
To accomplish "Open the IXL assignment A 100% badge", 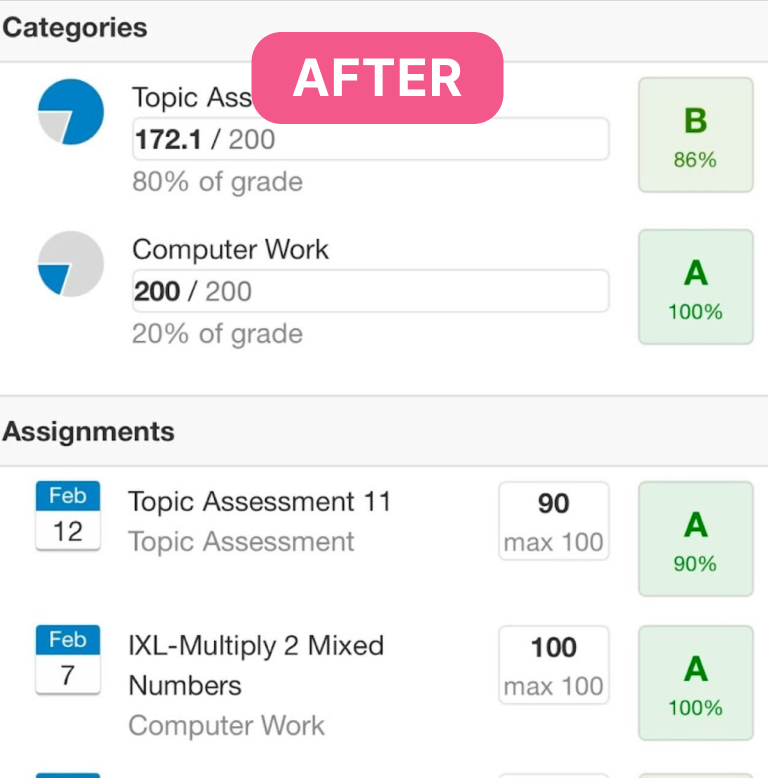I will pos(695,683).
